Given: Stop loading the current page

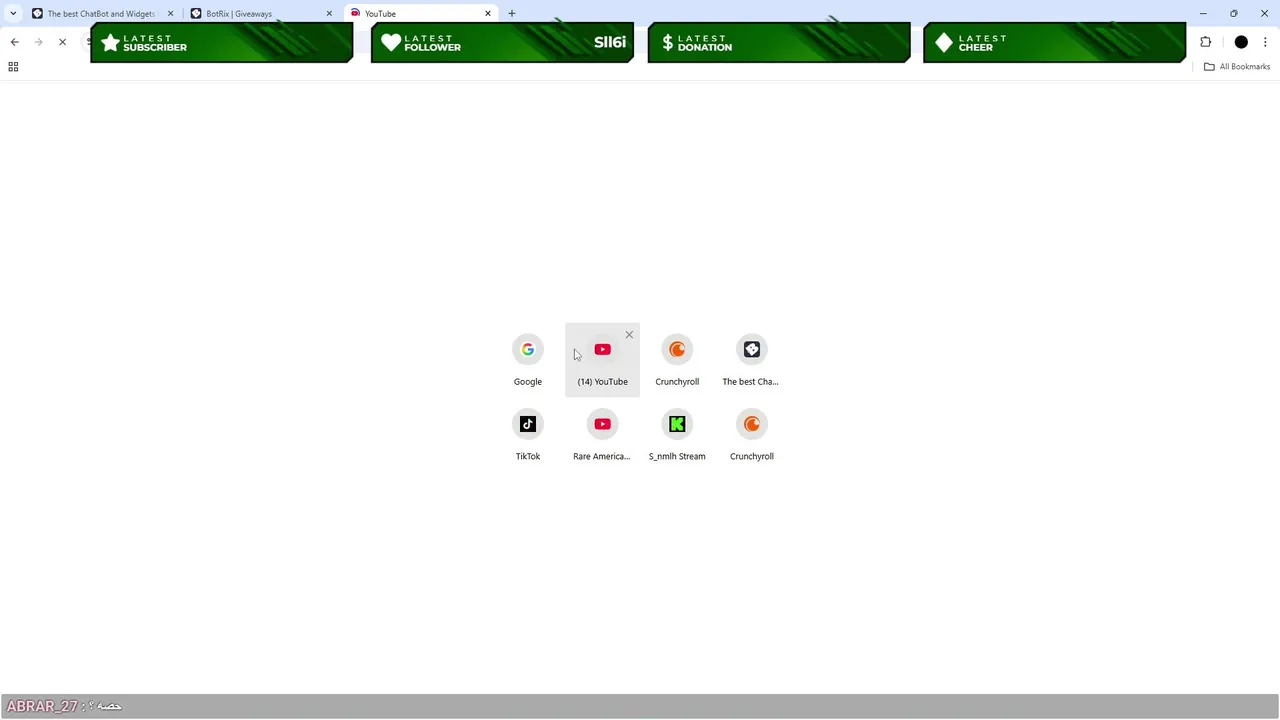Looking at the screenshot, I should pos(62,42).
